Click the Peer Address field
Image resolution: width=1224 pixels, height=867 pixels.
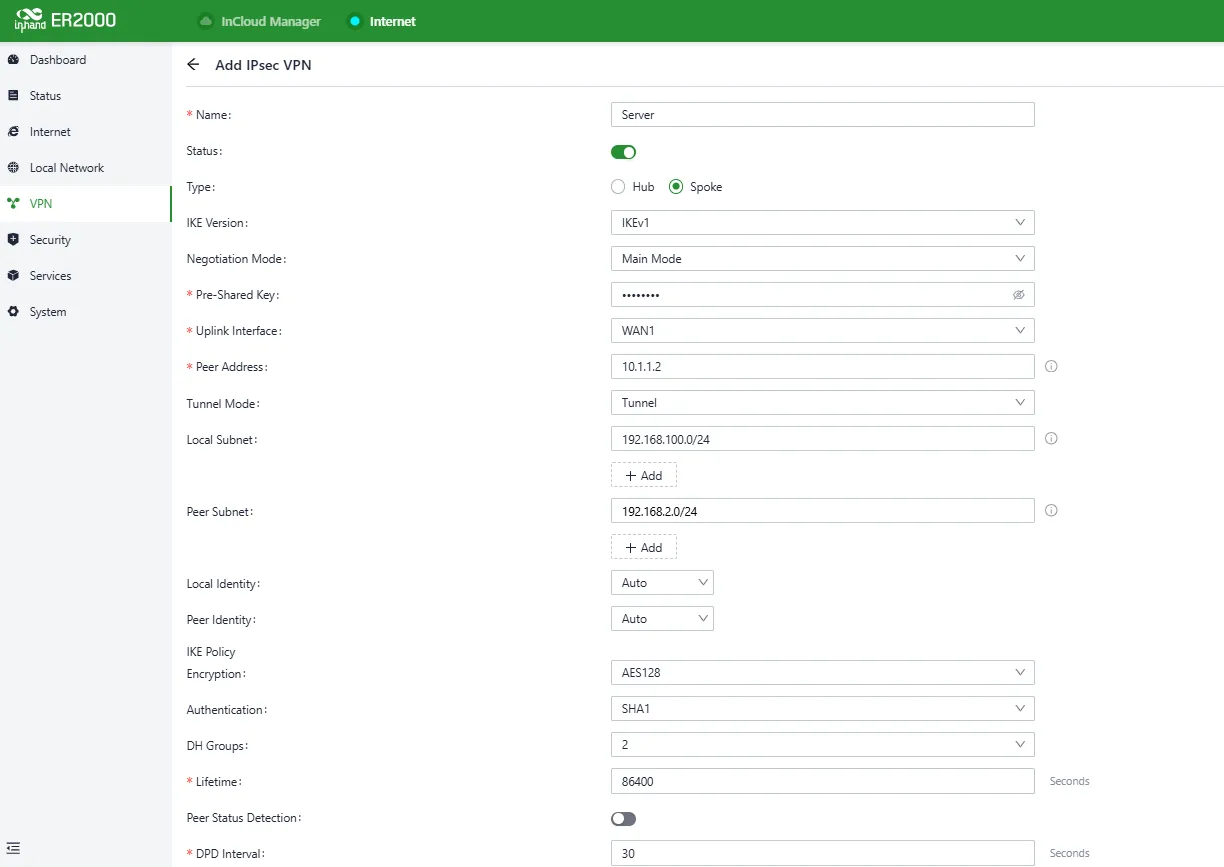point(822,367)
